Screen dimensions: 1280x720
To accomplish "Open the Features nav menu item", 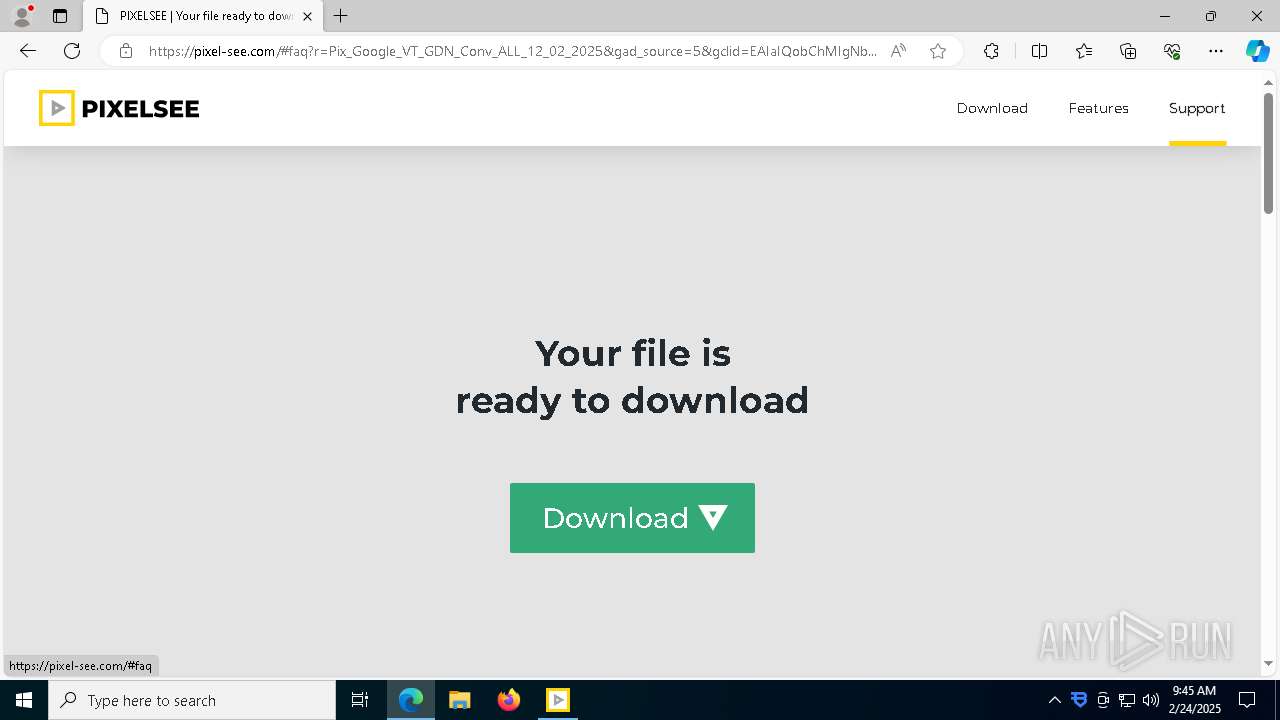I will coord(1098,108).
